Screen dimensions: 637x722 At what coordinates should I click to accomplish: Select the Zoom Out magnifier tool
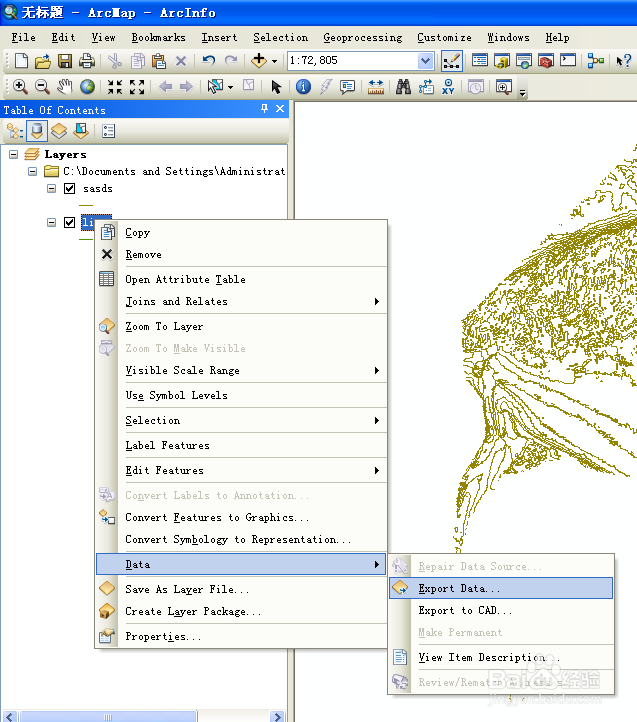pos(42,87)
